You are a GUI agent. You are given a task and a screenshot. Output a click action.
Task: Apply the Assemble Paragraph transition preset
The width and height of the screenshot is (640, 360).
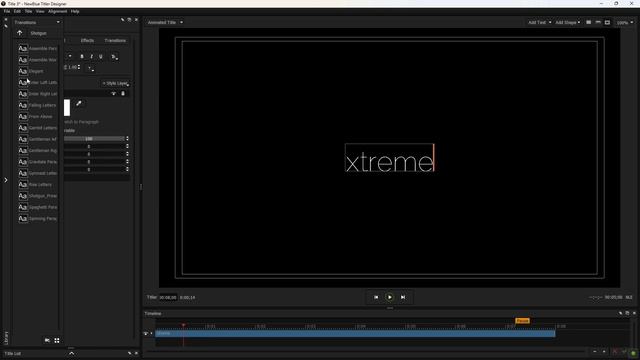click(x=38, y=49)
